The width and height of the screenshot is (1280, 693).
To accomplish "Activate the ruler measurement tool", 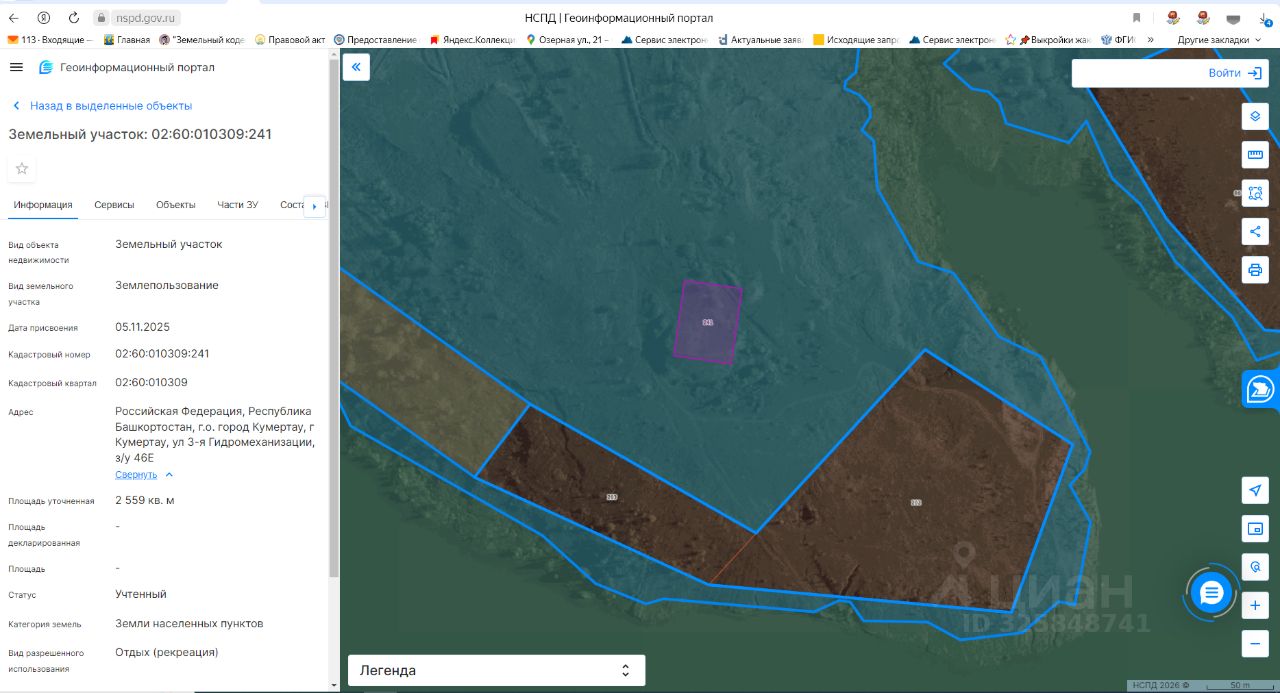I will point(1255,155).
